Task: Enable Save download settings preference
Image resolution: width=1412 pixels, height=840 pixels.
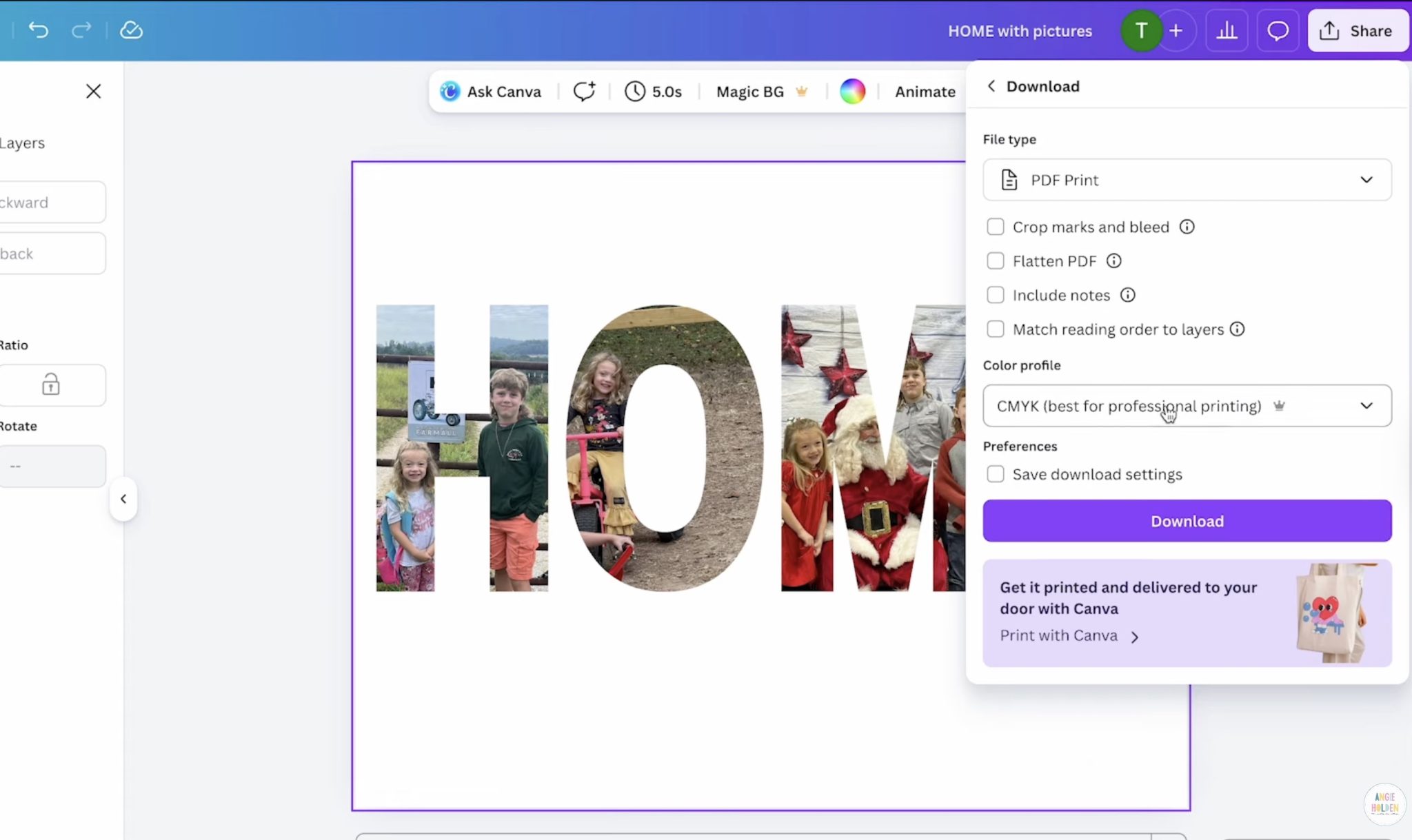Action: pyautogui.click(x=996, y=474)
